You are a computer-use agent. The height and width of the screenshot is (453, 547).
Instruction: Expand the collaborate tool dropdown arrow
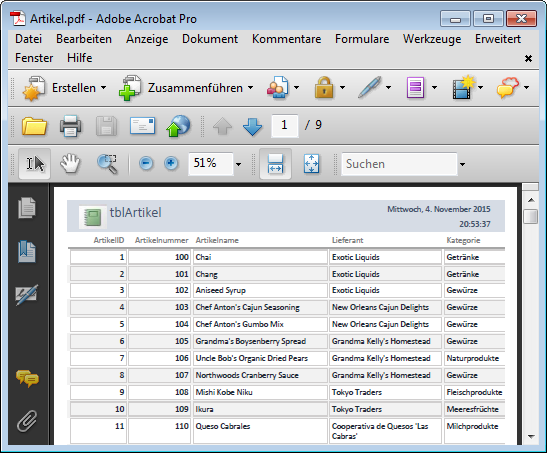click(x=297, y=88)
